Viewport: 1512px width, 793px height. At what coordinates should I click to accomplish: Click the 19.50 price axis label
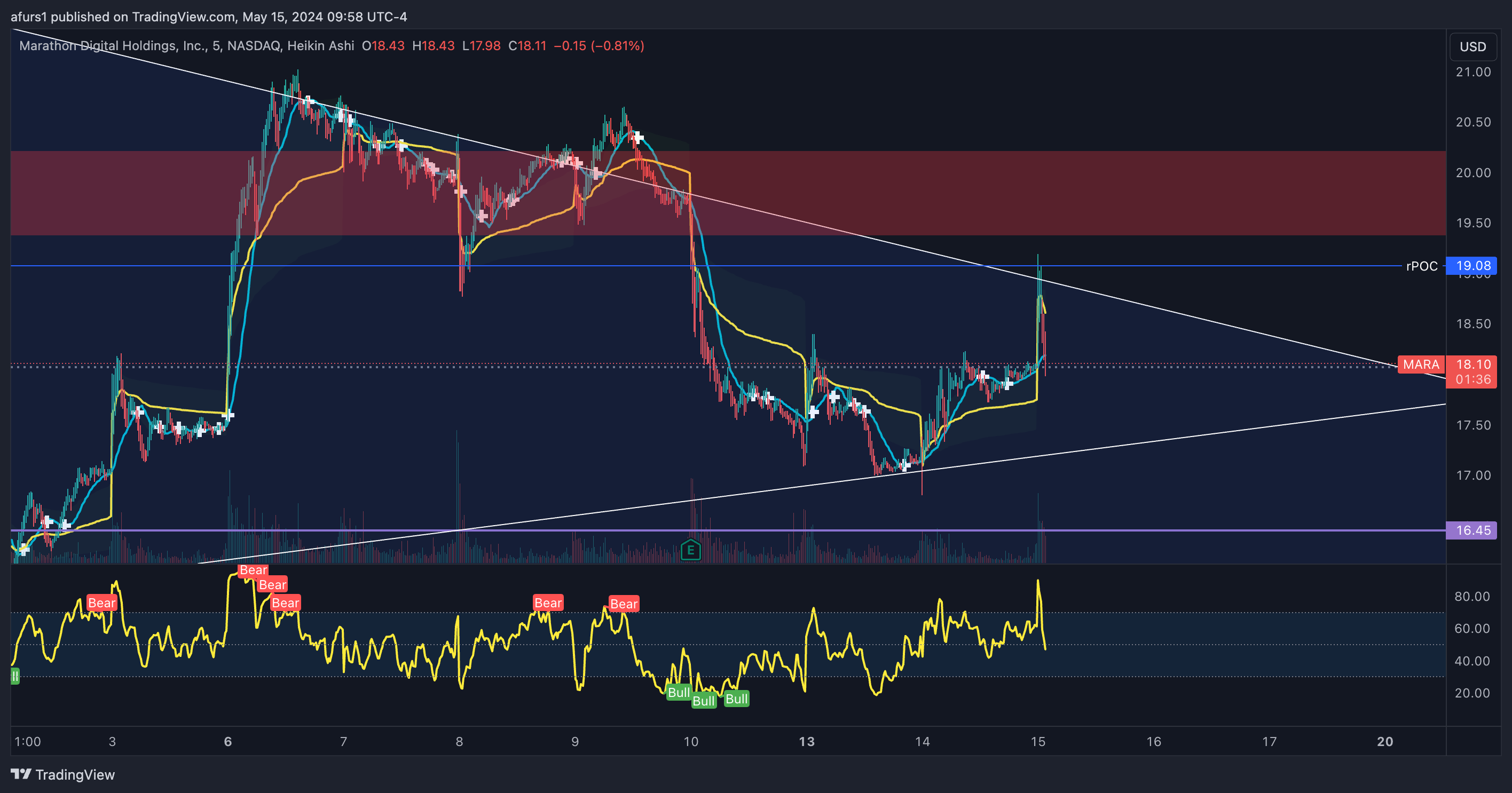point(1472,223)
